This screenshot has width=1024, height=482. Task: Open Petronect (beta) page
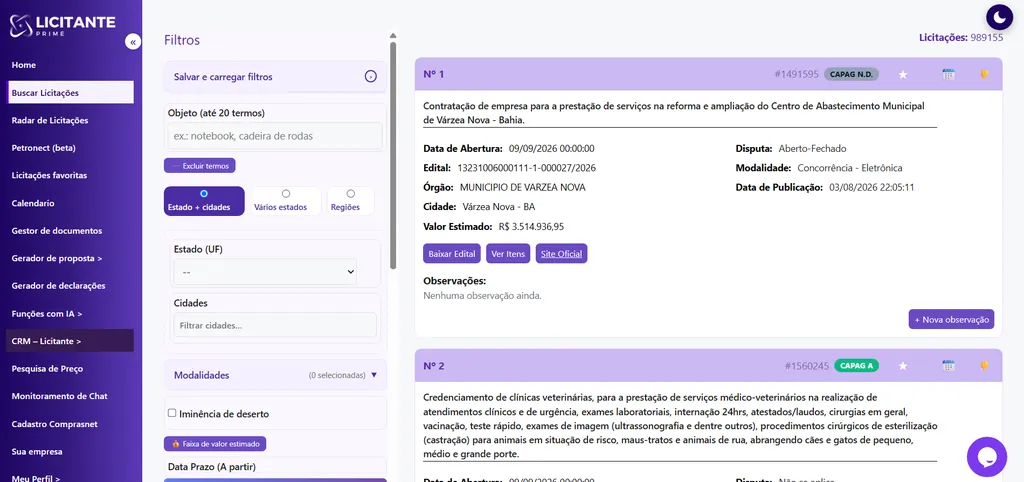(x=44, y=148)
